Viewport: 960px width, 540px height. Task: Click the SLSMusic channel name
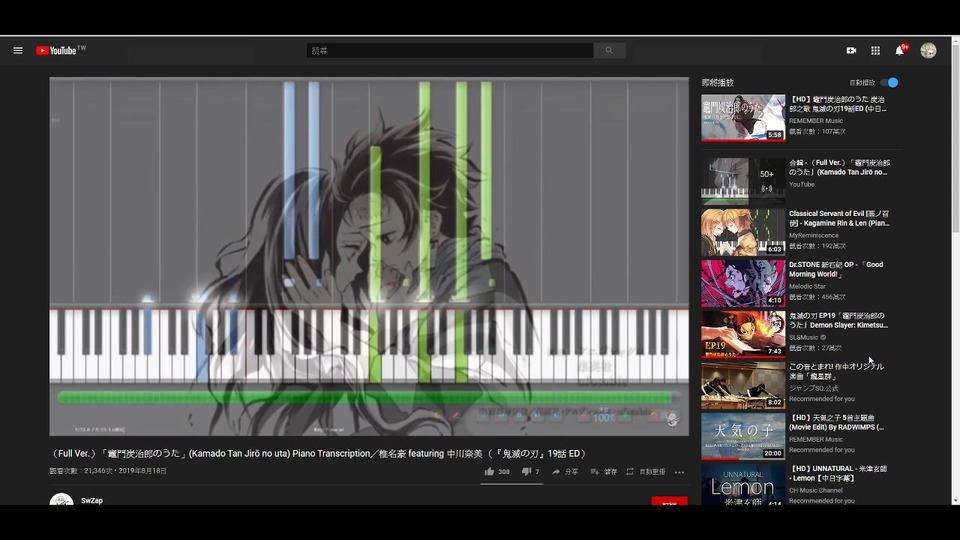tap(803, 337)
